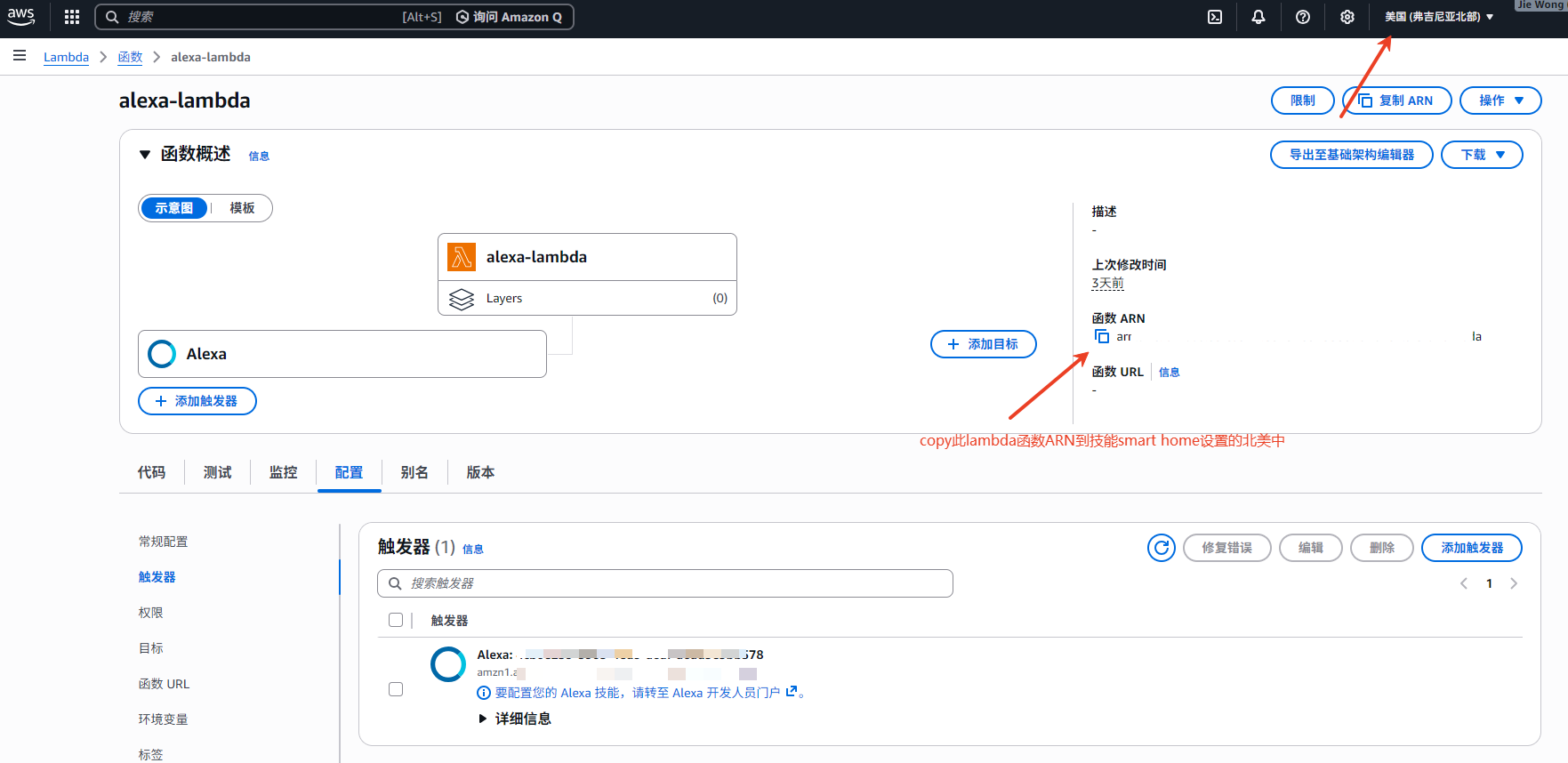The image size is (1568, 763).
Task: Click 导出至基础架构编辑器 button
Action: click(x=1352, y=155)
